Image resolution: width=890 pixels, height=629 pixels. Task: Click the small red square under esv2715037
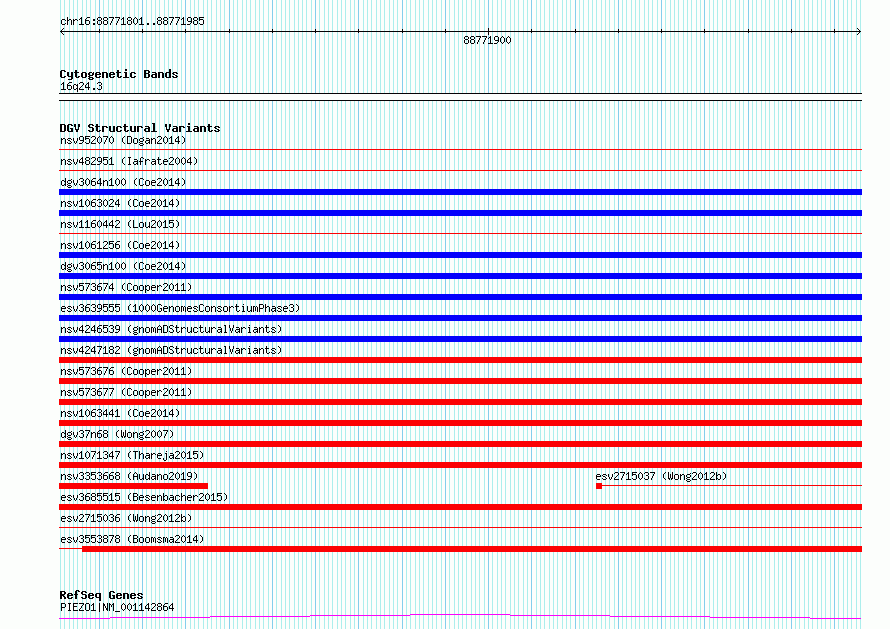[599, 486]
